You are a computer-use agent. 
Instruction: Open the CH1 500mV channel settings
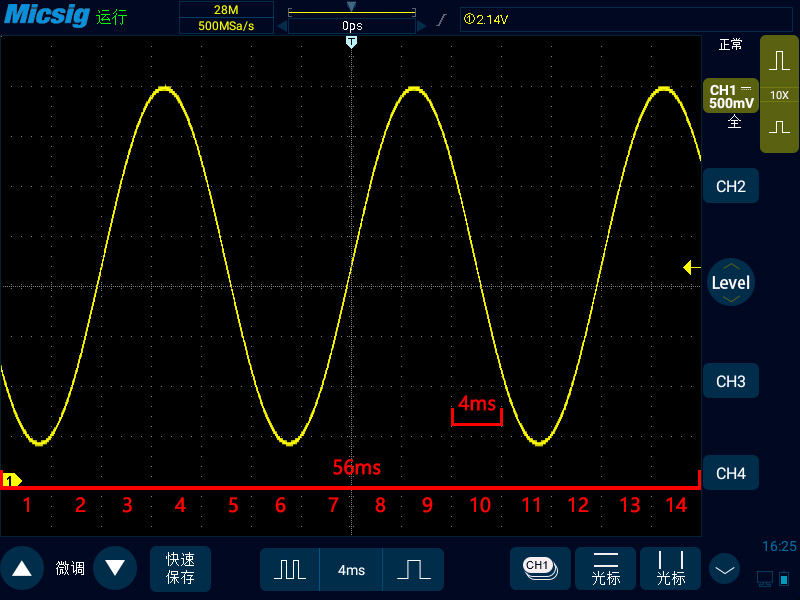coord(731,96)
